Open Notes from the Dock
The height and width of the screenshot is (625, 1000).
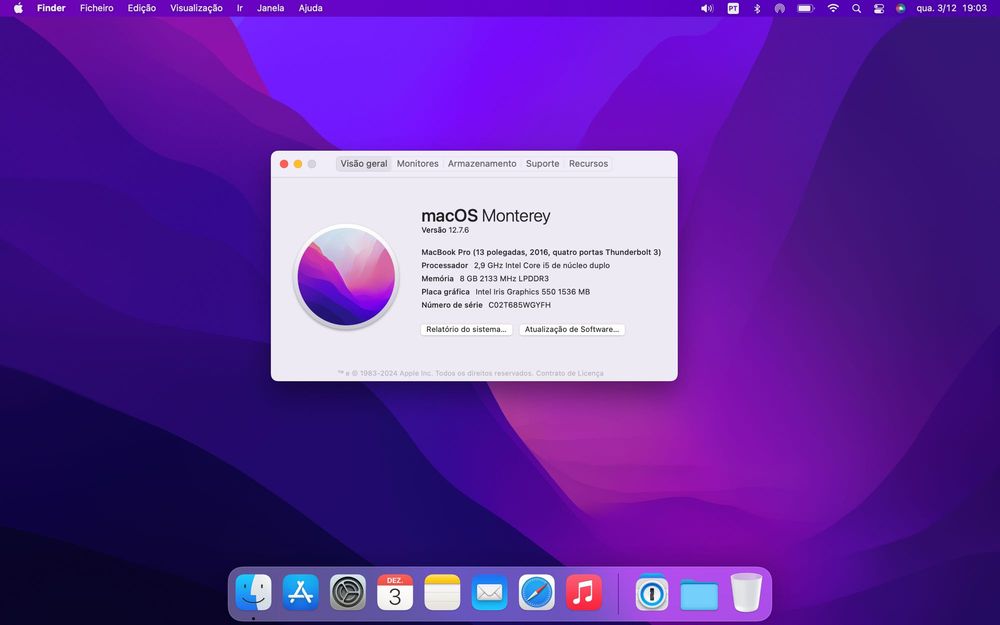tap(443, 592)
